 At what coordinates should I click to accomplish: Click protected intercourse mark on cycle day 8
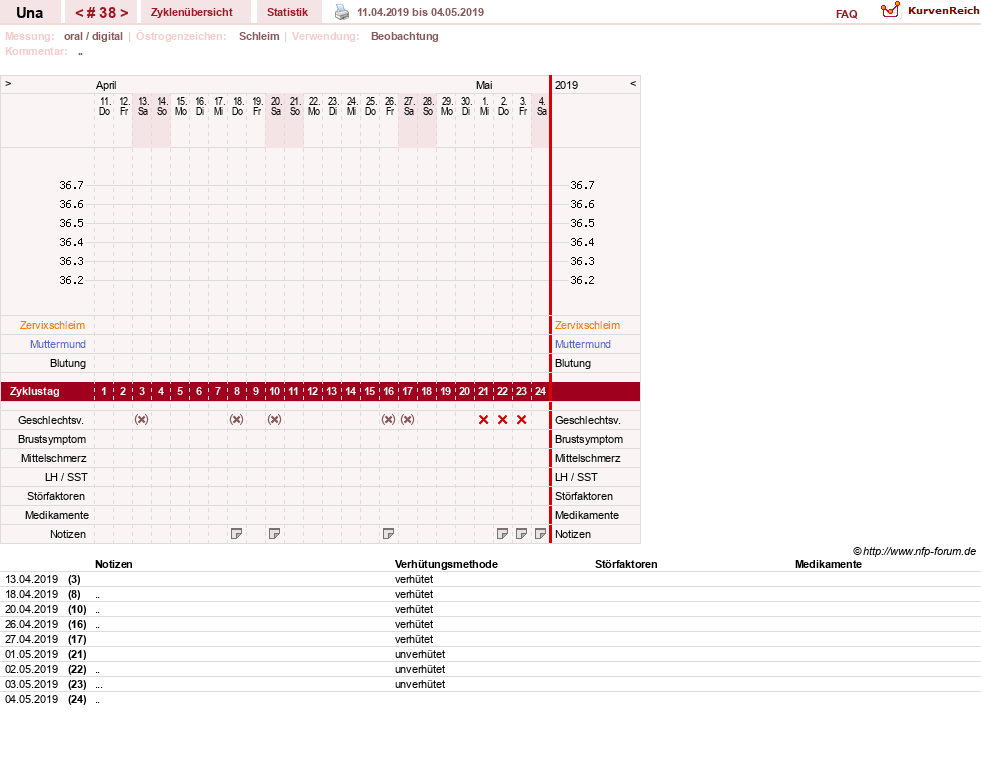pyautogui.click(x=236, y=420)
